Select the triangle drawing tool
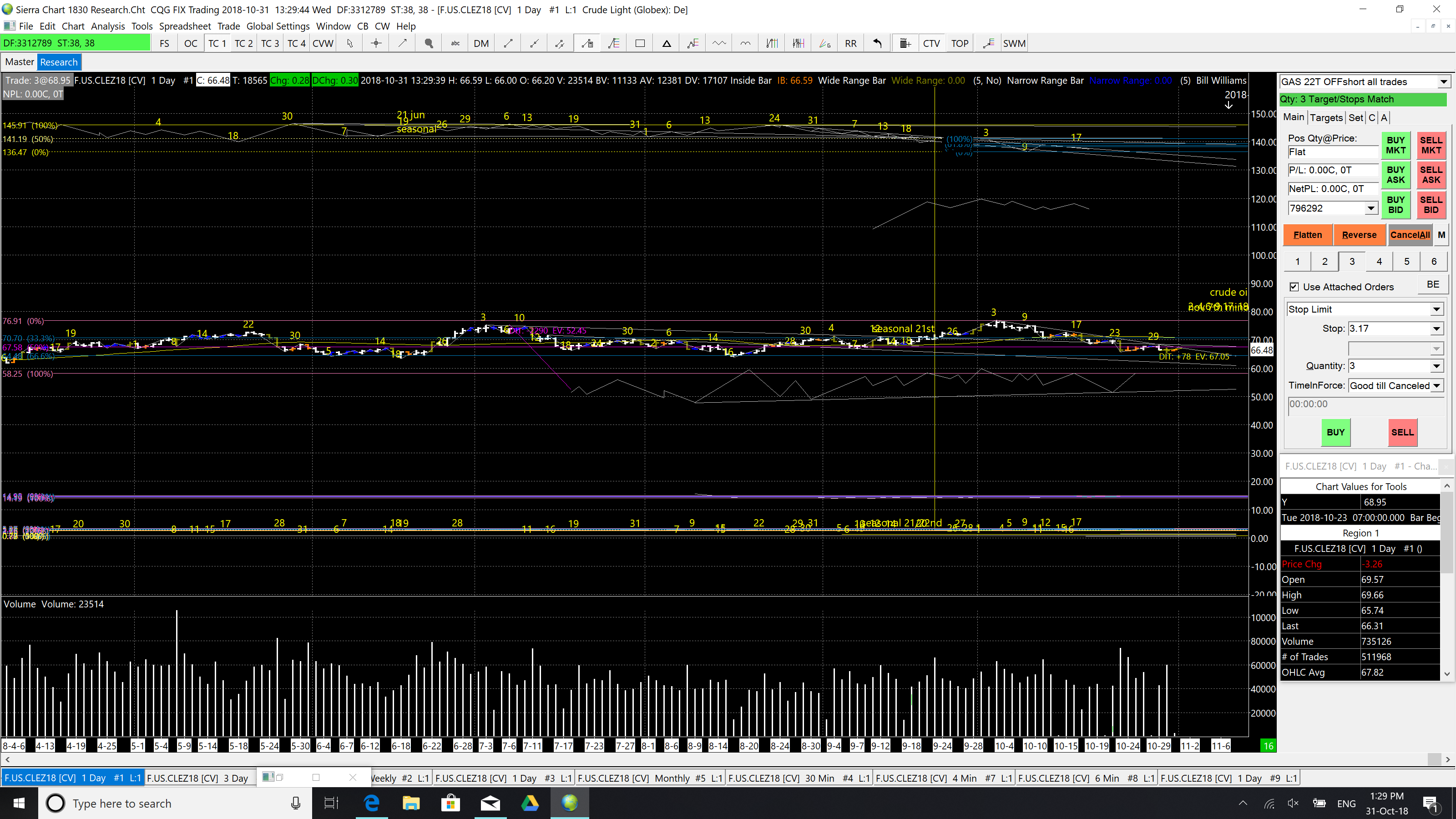 click(x=667, y=44)
